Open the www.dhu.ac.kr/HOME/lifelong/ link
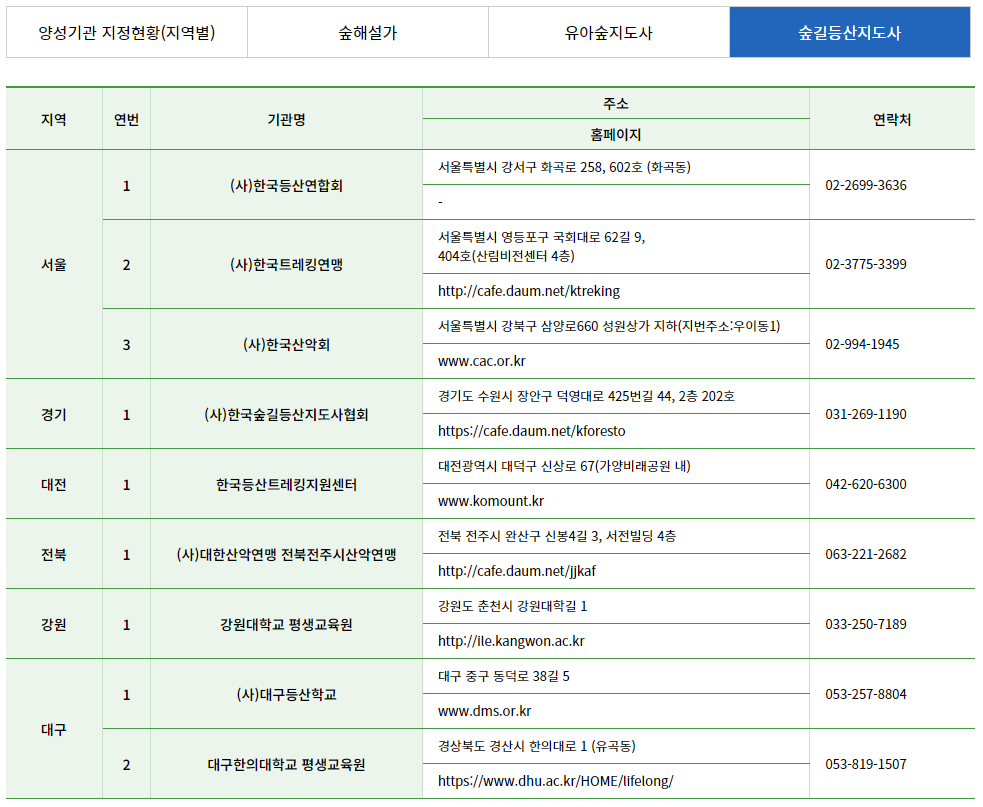This screenshot has width=983, height=807. click(555, 781)
